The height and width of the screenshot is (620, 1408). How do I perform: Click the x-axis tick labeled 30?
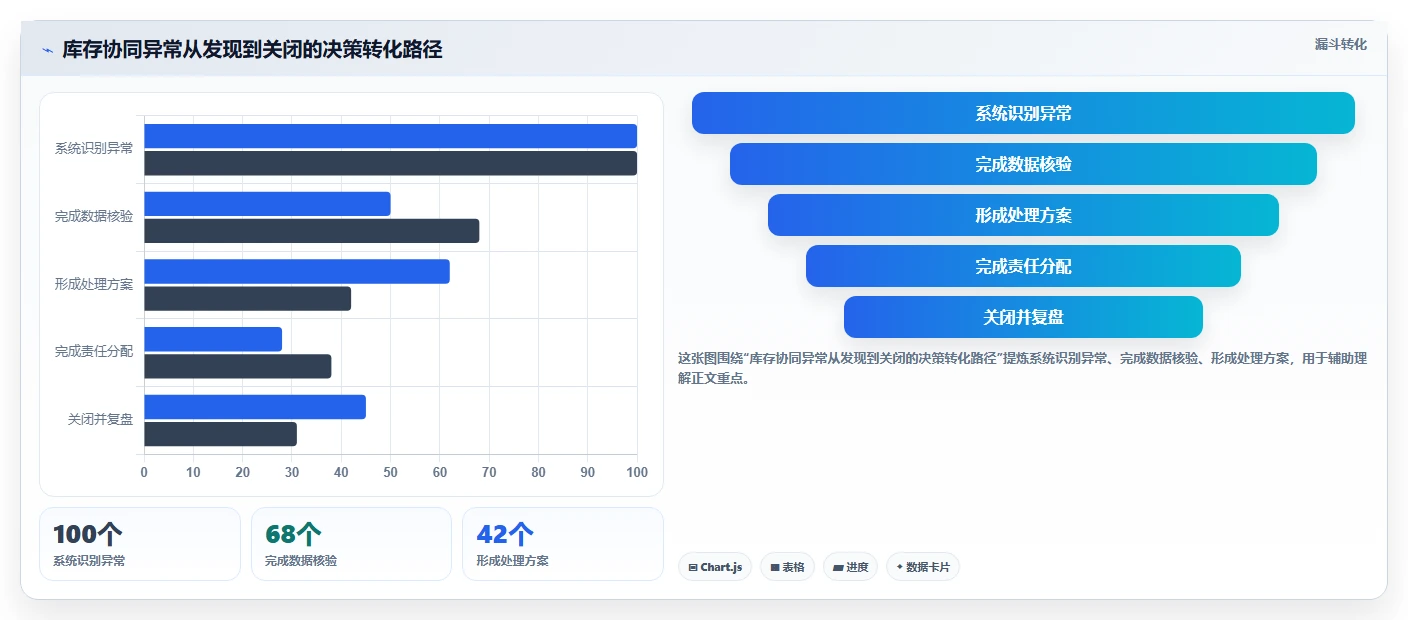tap(292, 472)
